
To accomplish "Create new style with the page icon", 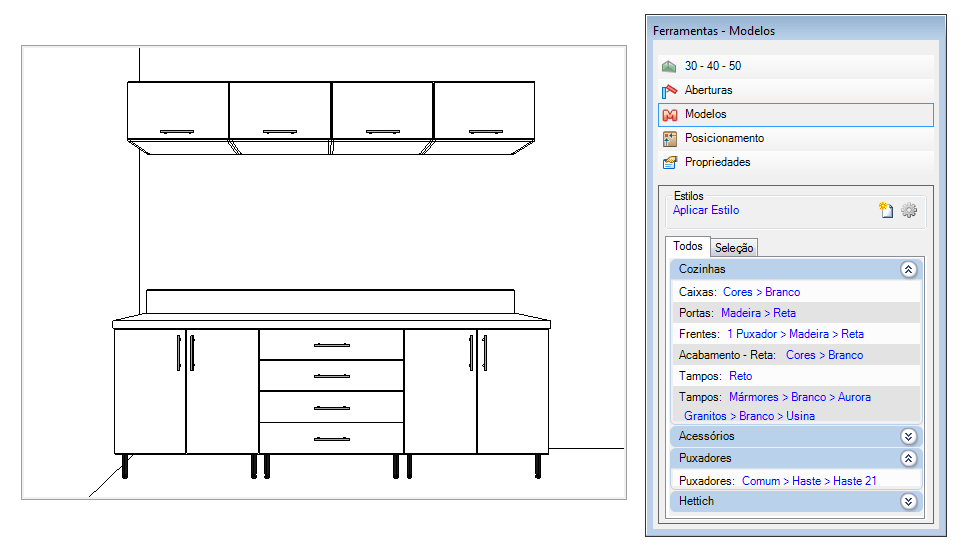I will point(886,210).
